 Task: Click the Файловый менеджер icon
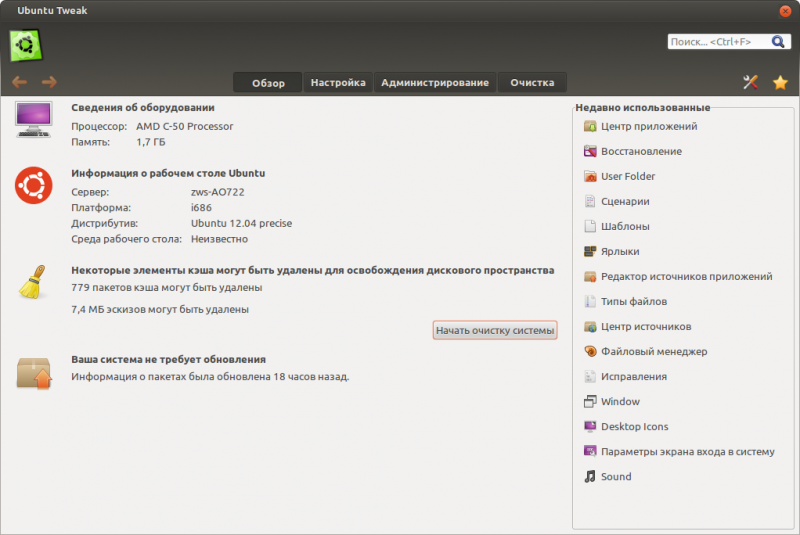pyautogui.click(x=590, y=351)
